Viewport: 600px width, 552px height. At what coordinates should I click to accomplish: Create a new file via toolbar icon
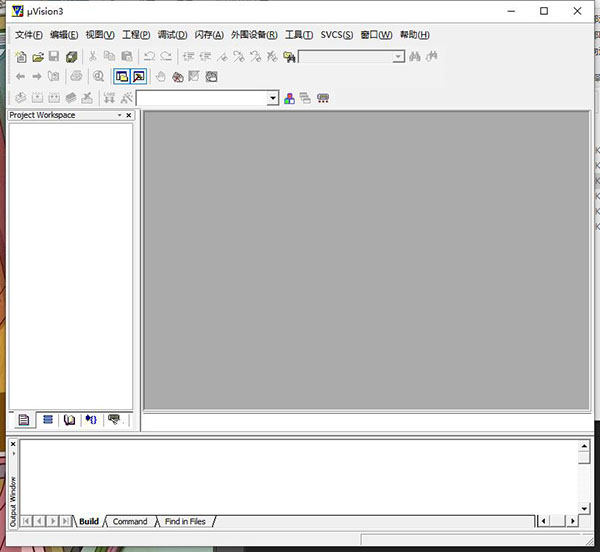(x=21, y=57)
